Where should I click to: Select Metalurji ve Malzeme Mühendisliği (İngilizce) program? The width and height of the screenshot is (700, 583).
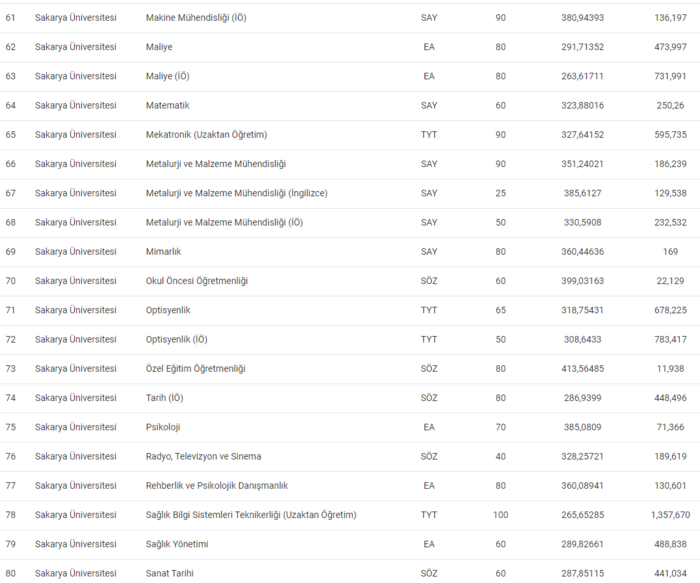point(237,193)
